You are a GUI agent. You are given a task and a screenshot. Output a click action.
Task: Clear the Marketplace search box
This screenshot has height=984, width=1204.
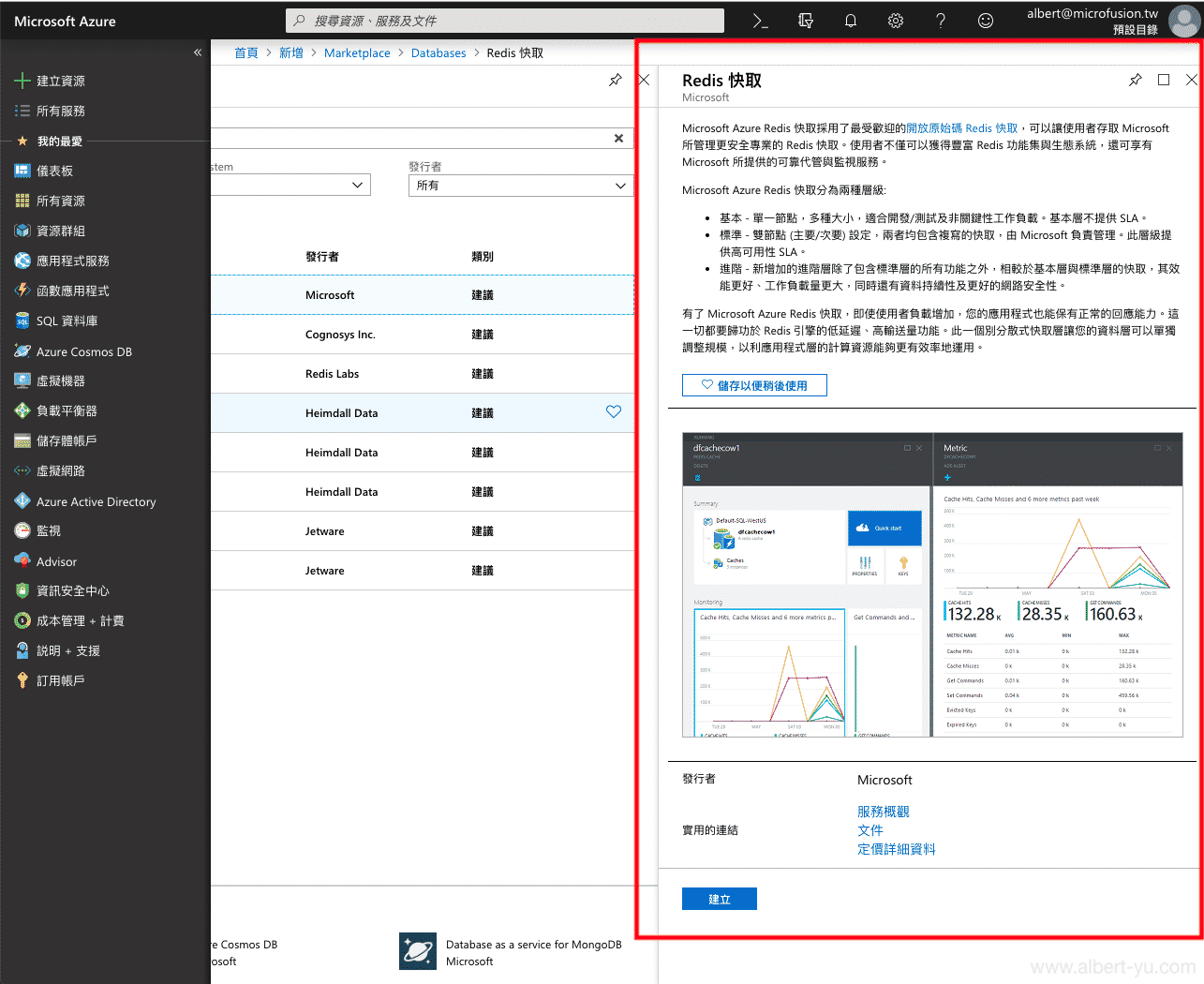pos(618,138)
